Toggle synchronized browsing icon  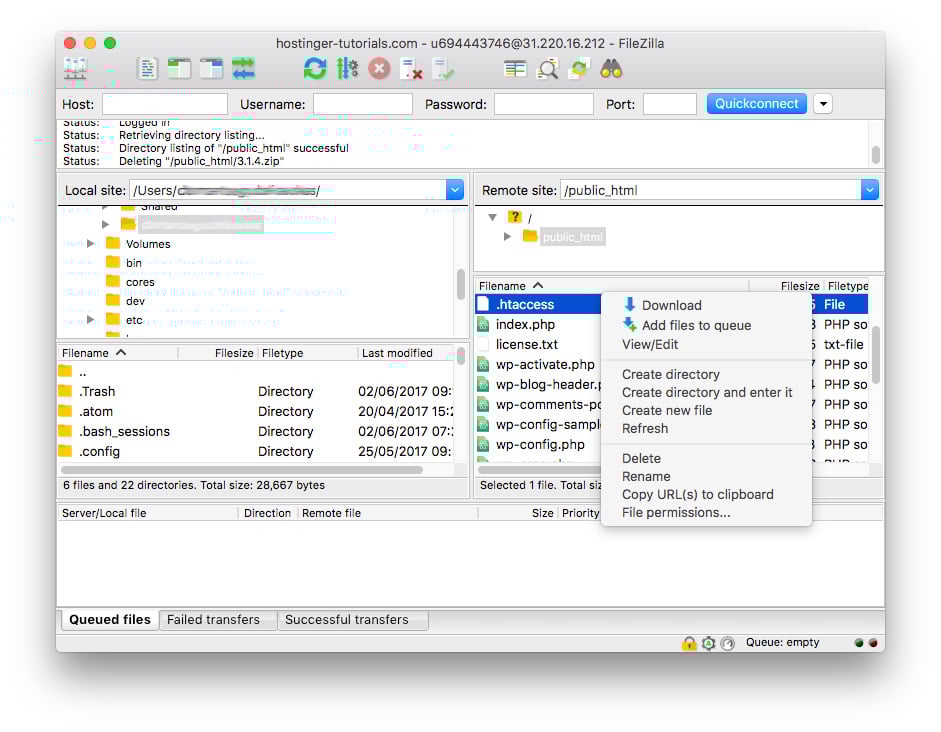(x=579, y=69)
